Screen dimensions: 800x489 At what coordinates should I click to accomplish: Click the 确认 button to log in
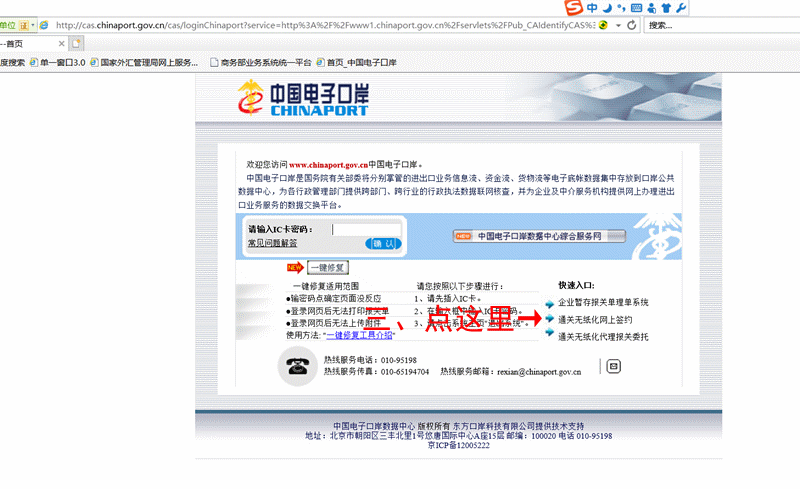click(x=384, y=243)
